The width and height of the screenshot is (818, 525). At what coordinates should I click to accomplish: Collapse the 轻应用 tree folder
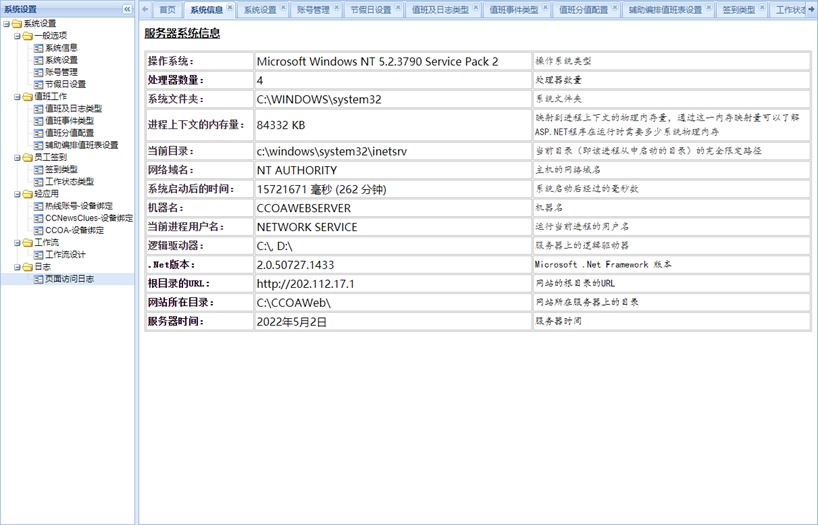(17, 194)
